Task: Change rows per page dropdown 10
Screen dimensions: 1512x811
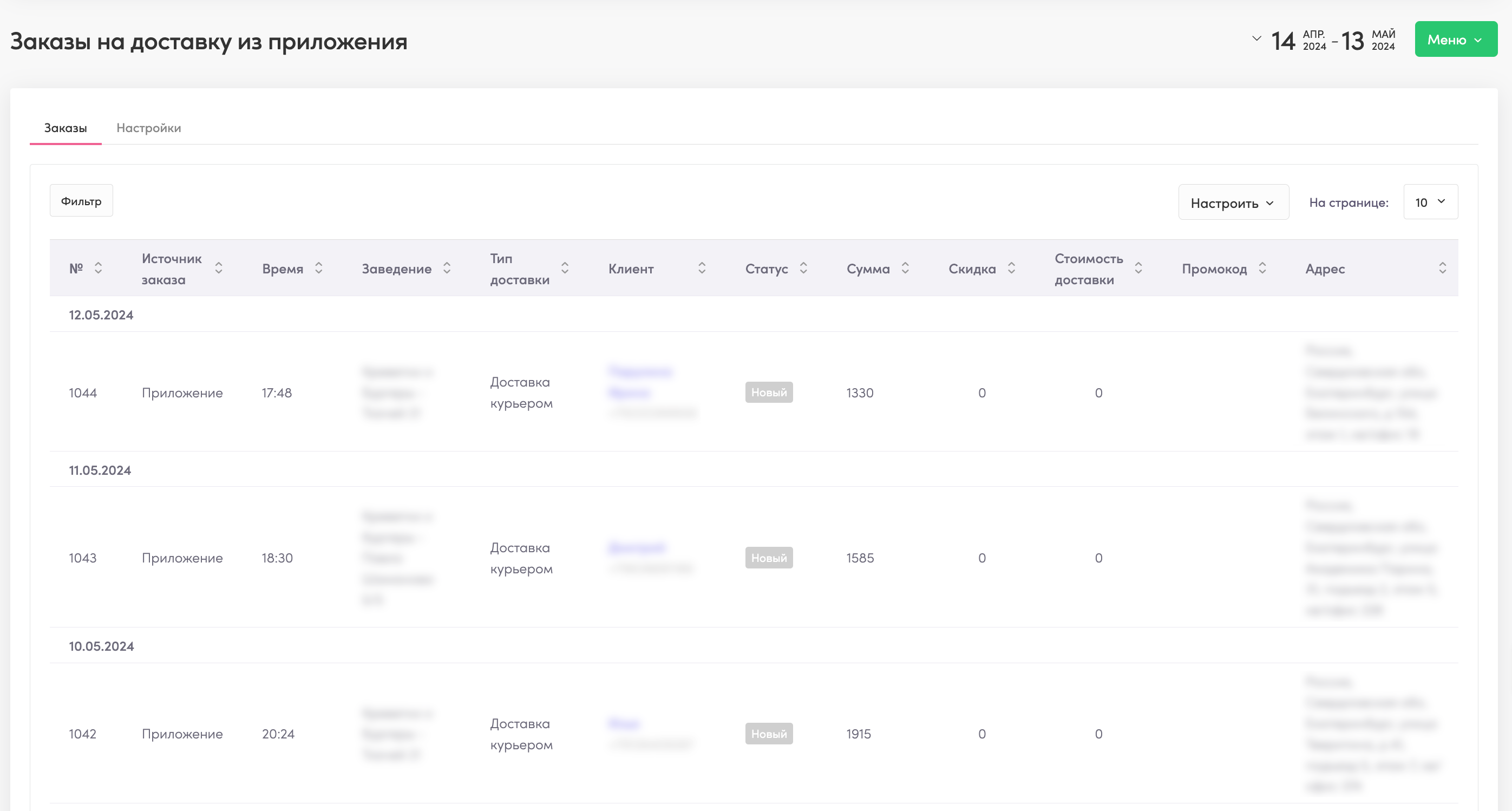Action: 1430,202
